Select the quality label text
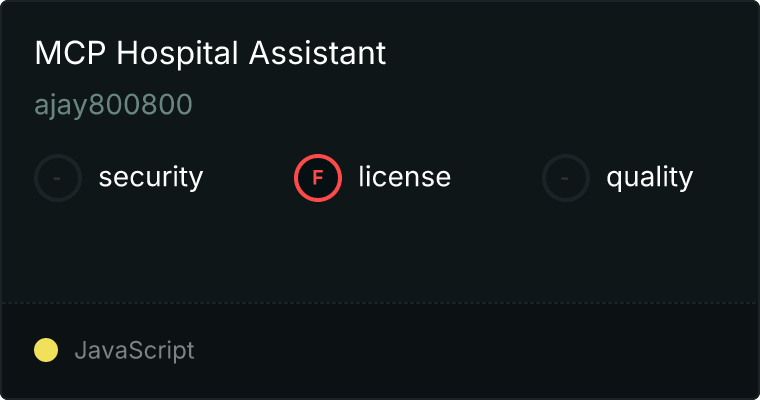Viewport: 760px width, 400px height. (x=649, y=178)
